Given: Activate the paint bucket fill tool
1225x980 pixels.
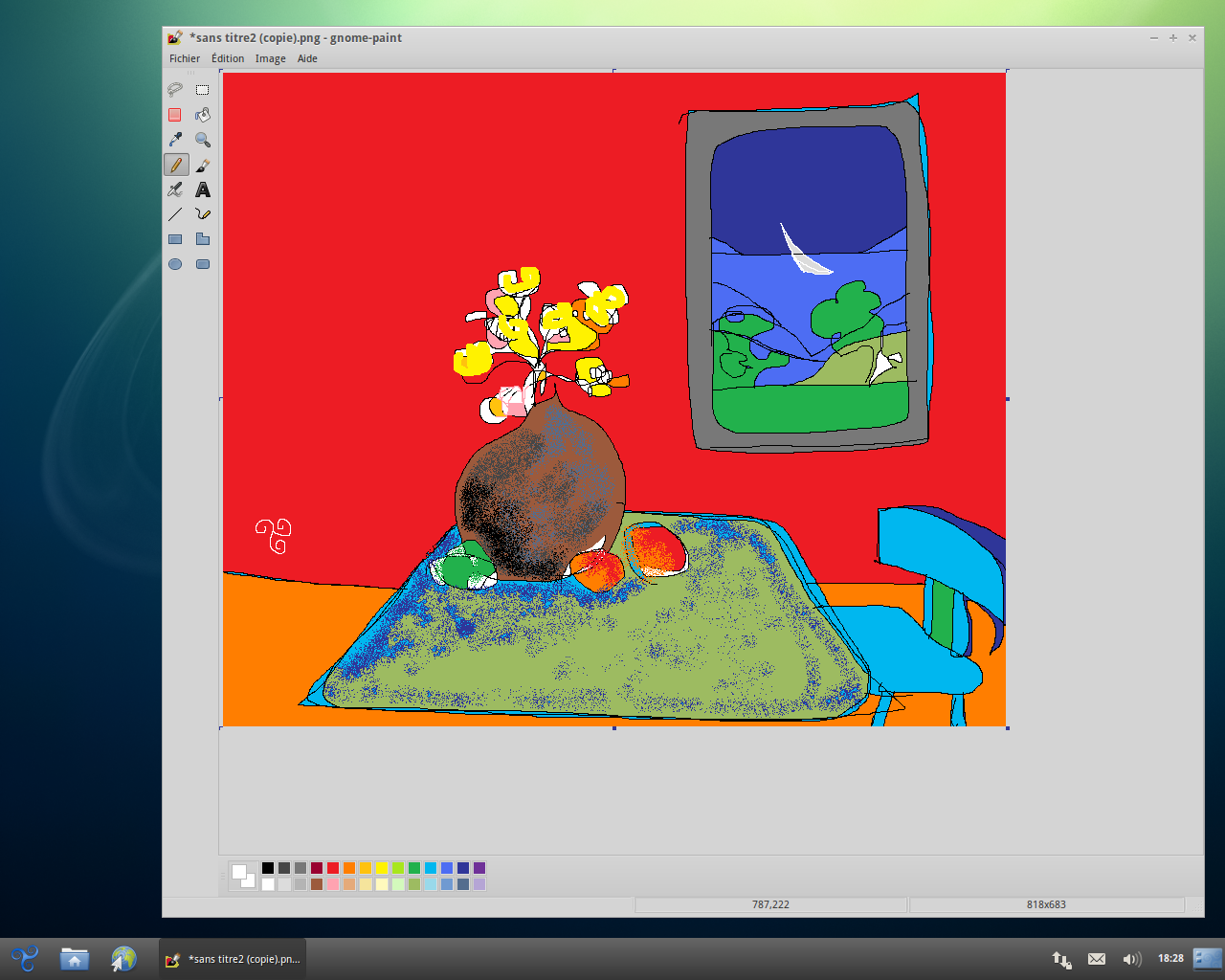Looking at the screenshot, I should tap(203, 115).
